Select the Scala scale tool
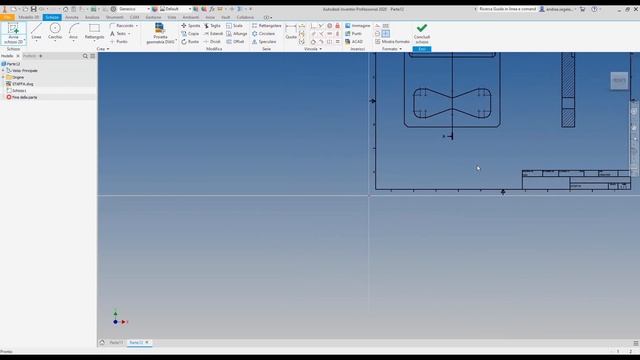Image resolution: width=640 pixels, height=360 pixels. click(235, 26)
